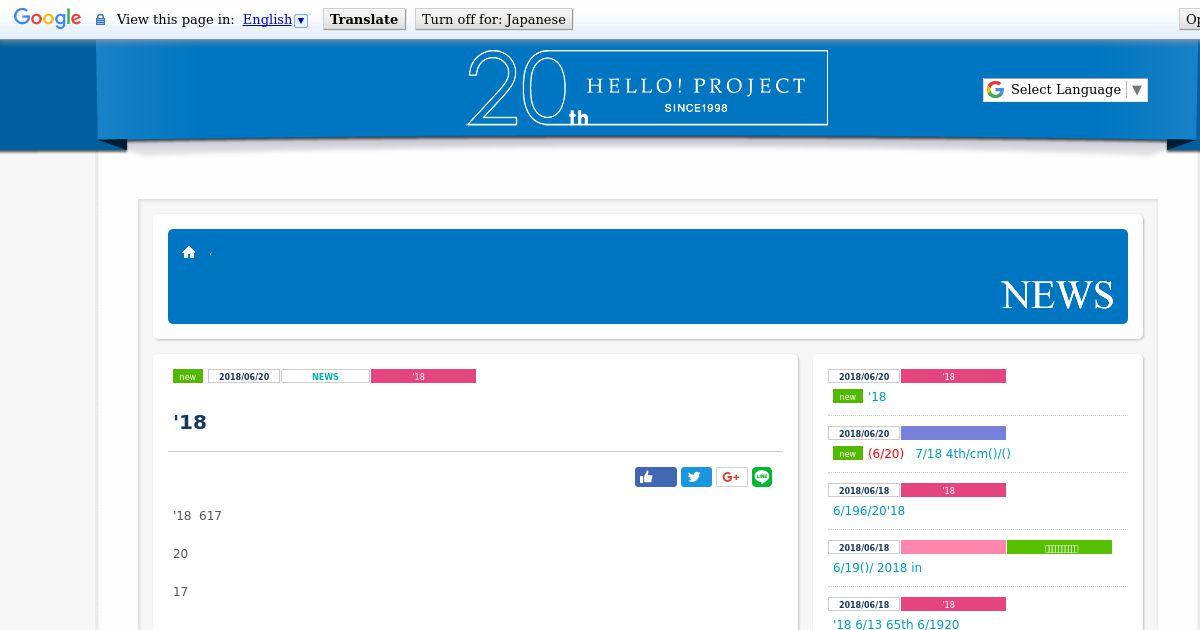Screen dimensions: 1200x630
Task: Share article on Google Plus
Action: point(731,477)
